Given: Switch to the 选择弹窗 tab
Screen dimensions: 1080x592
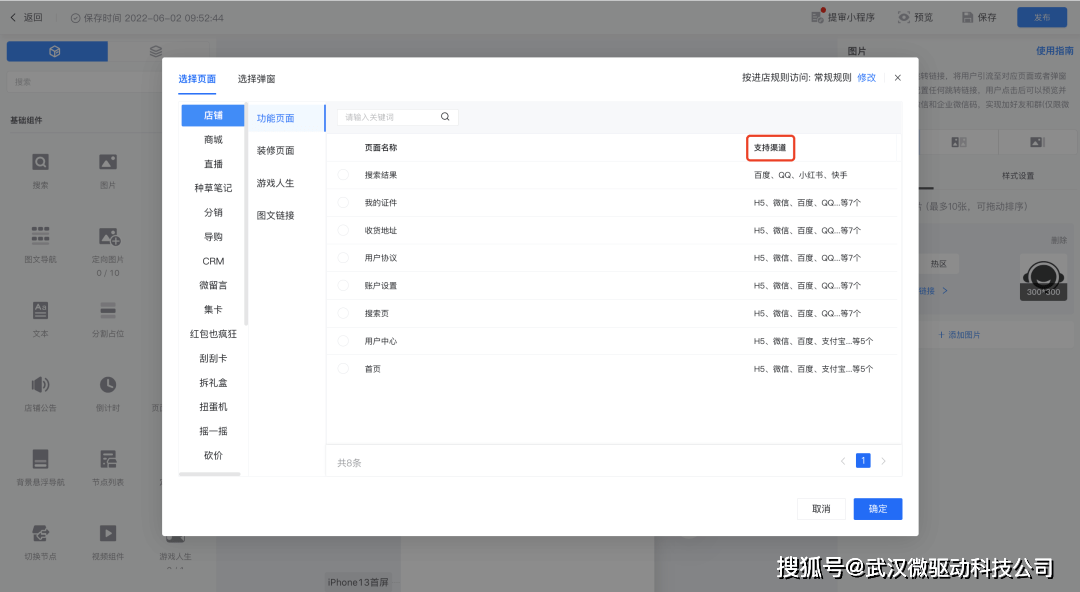Looking at the screenshot, I should point(256,79).
